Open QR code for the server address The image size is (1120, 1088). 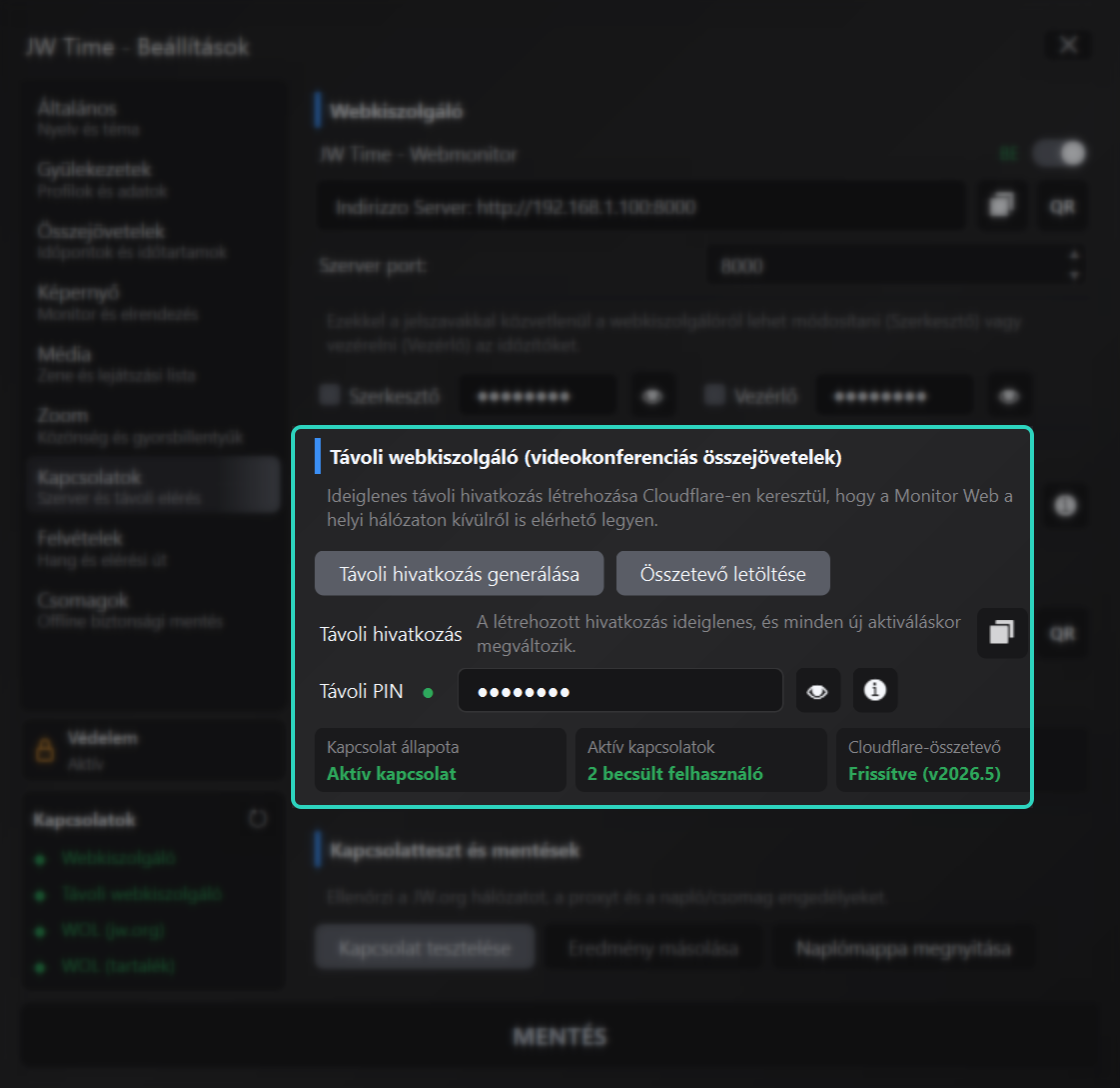(1062, 206)
